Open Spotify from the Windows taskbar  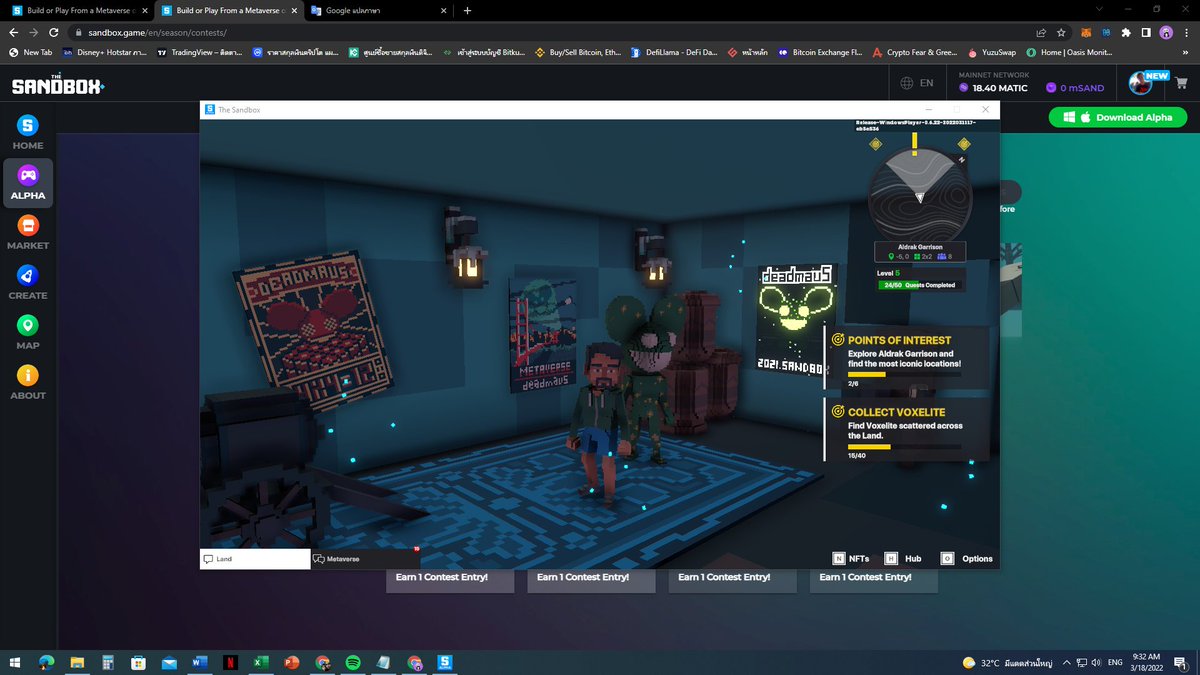pyautogui.click(x=353, y=662)
